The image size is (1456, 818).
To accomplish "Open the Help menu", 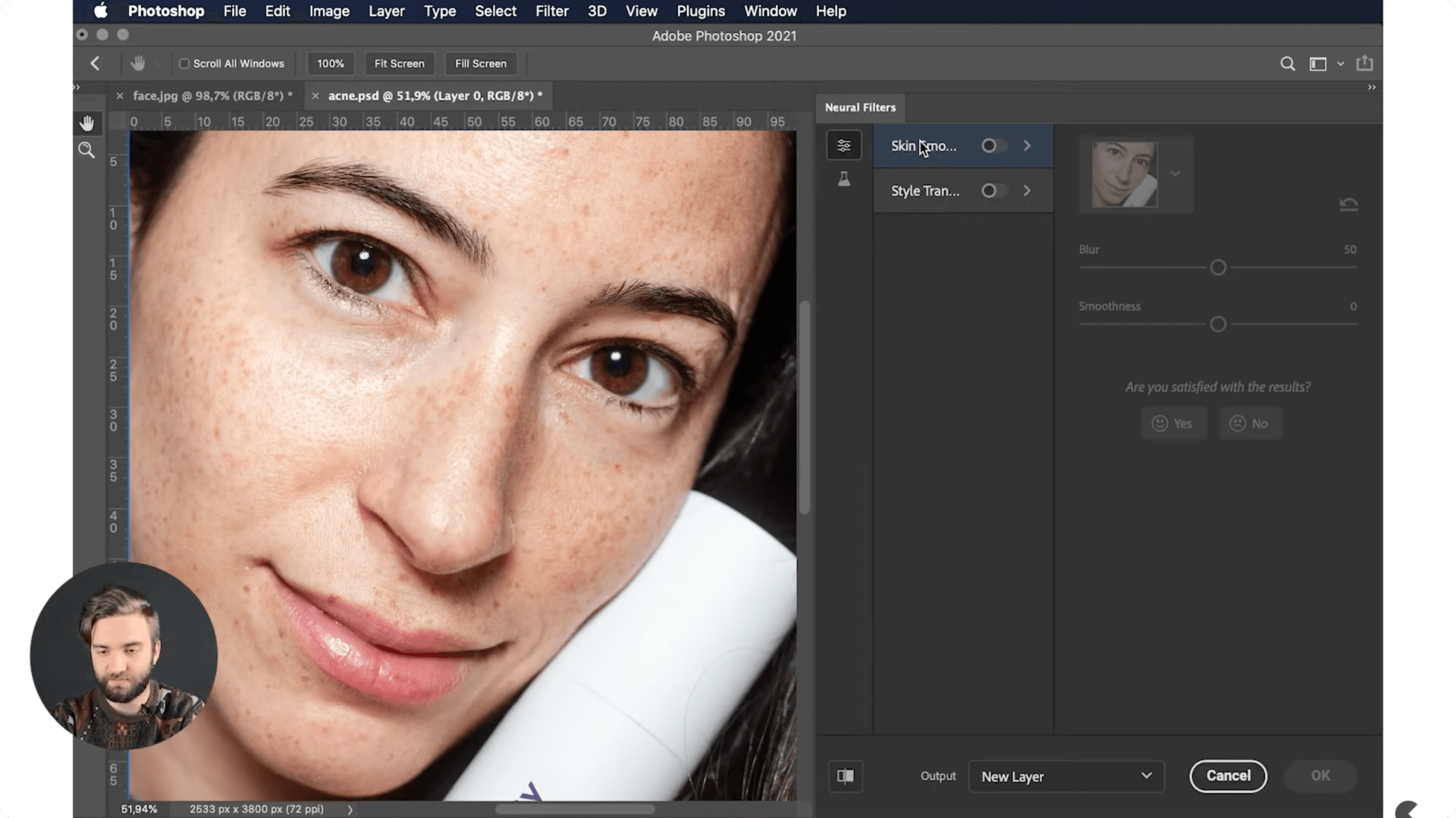I will pos(830,11).
